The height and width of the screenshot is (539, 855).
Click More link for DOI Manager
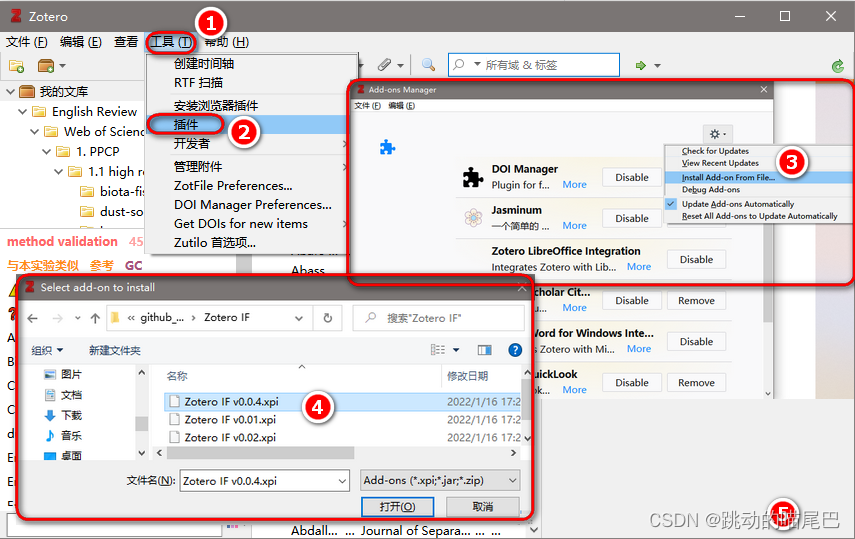click(575, 185)
